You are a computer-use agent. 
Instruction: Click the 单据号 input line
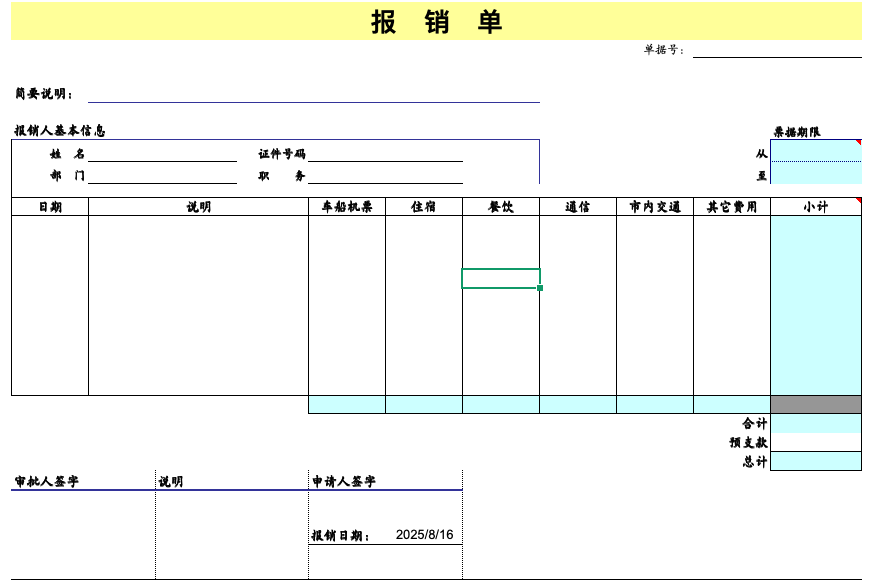pos(777,50)
